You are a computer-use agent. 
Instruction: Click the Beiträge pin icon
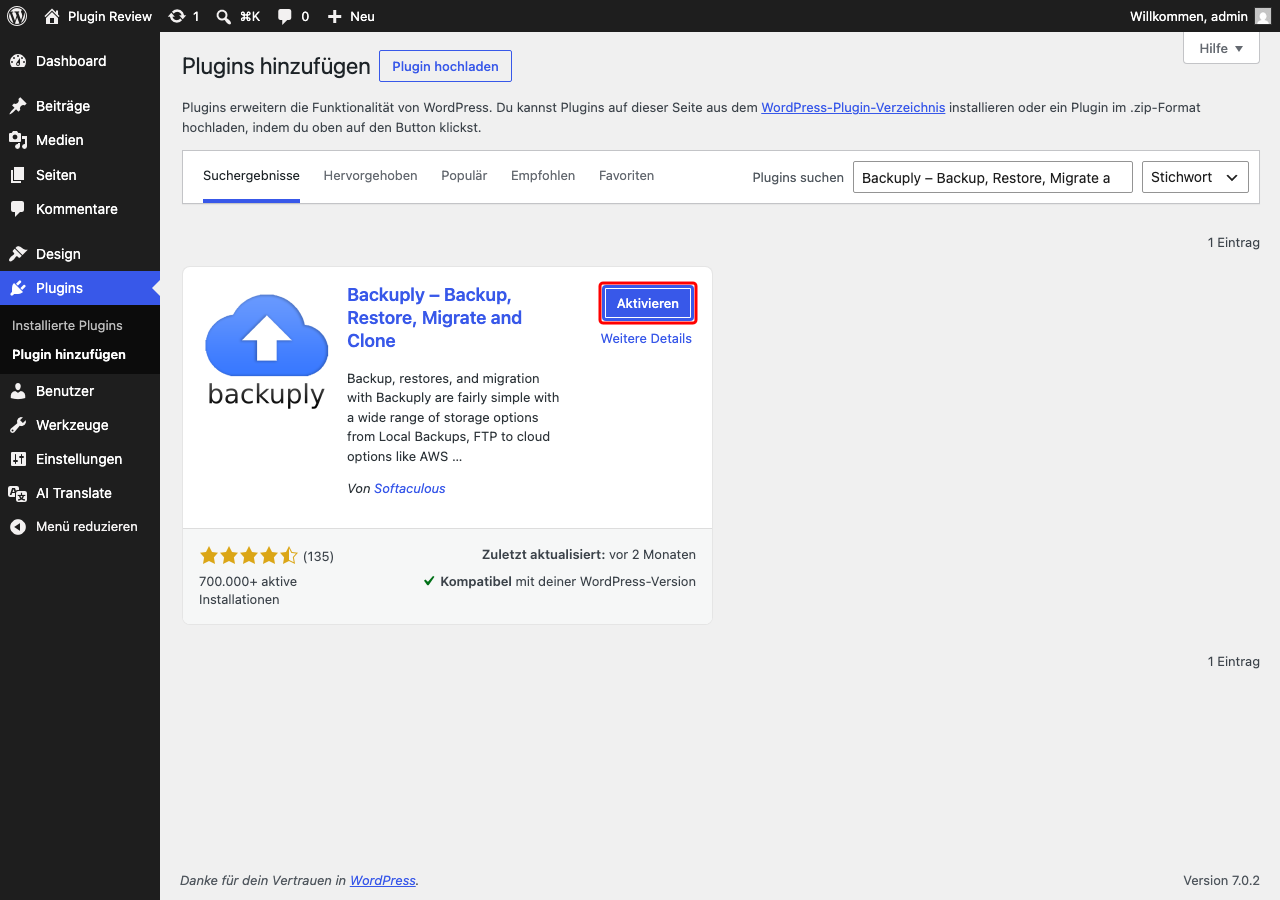18,106
